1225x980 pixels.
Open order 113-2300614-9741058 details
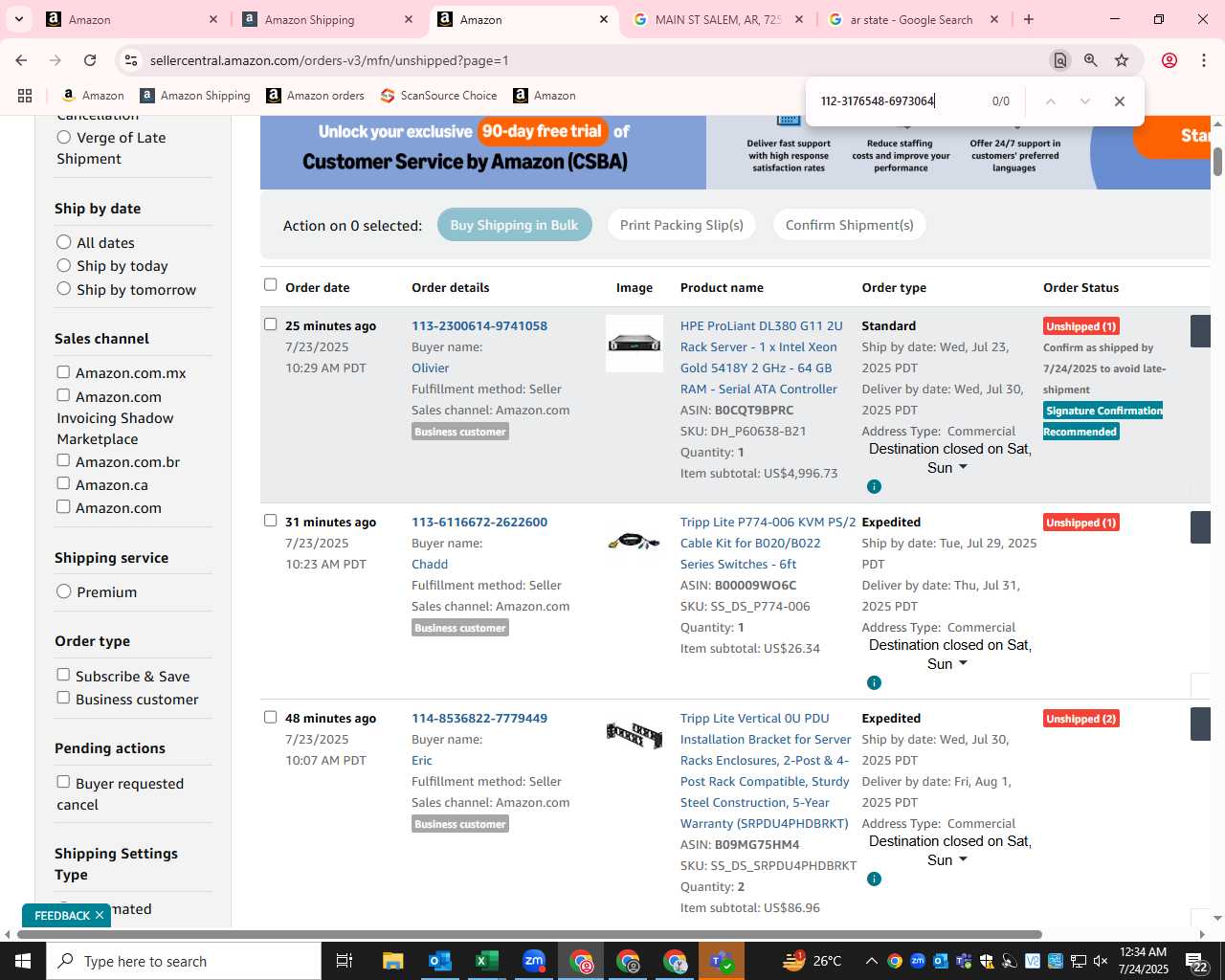point(479,326)
